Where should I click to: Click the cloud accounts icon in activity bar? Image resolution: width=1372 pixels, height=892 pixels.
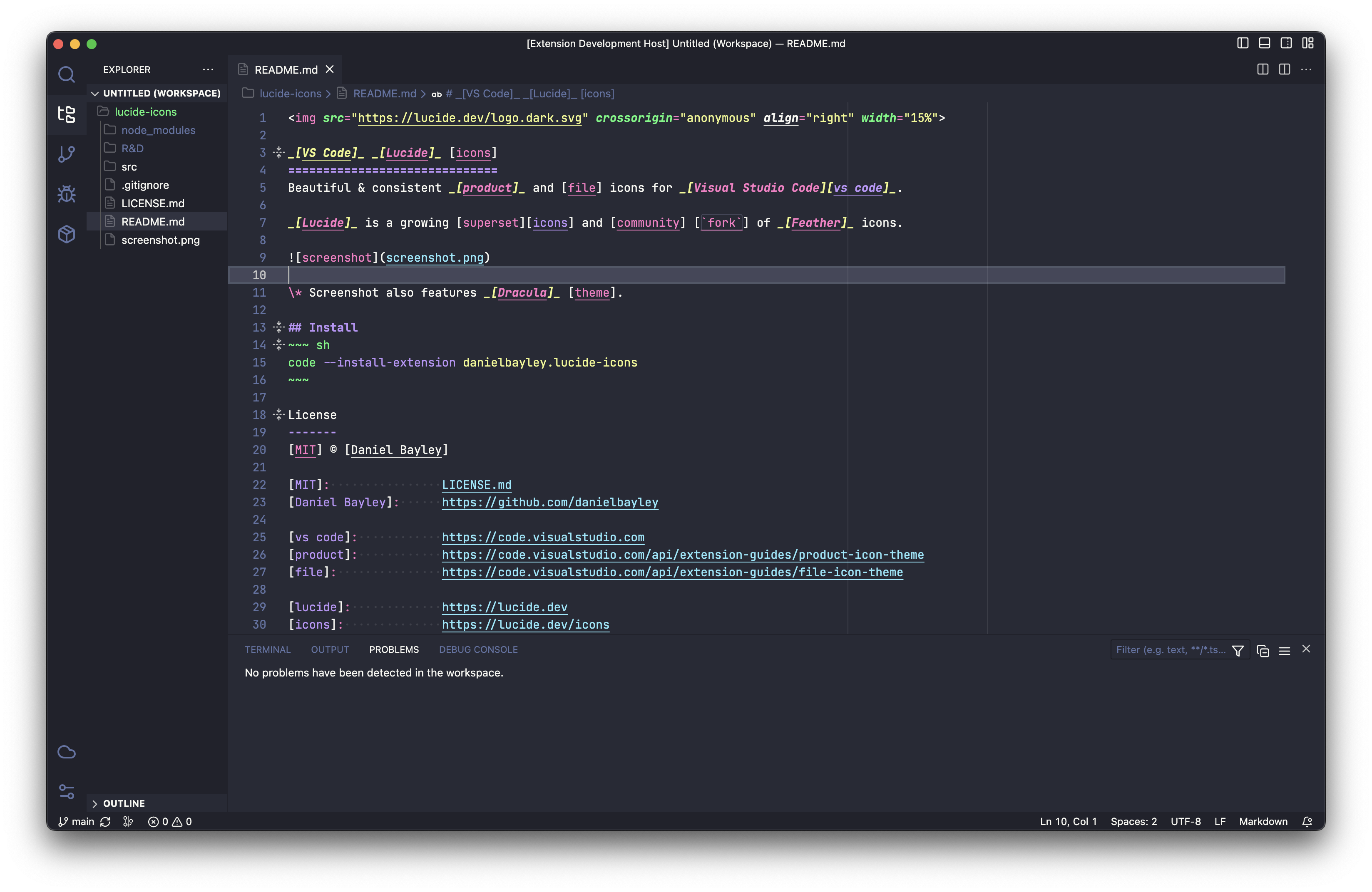(x=66, y=752)
